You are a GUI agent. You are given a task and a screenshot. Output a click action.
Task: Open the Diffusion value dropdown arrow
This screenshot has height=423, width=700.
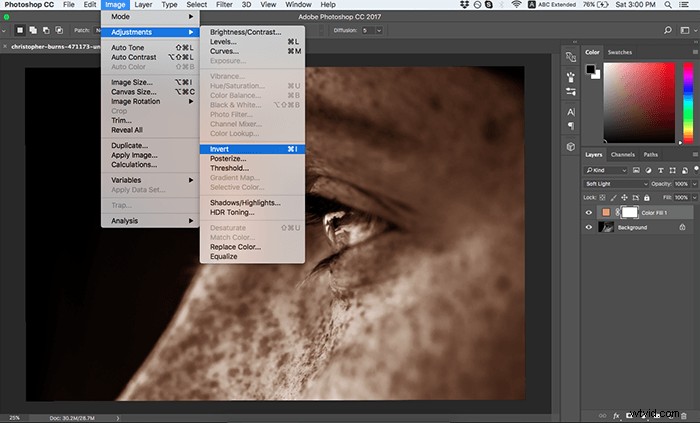[379, 30]
